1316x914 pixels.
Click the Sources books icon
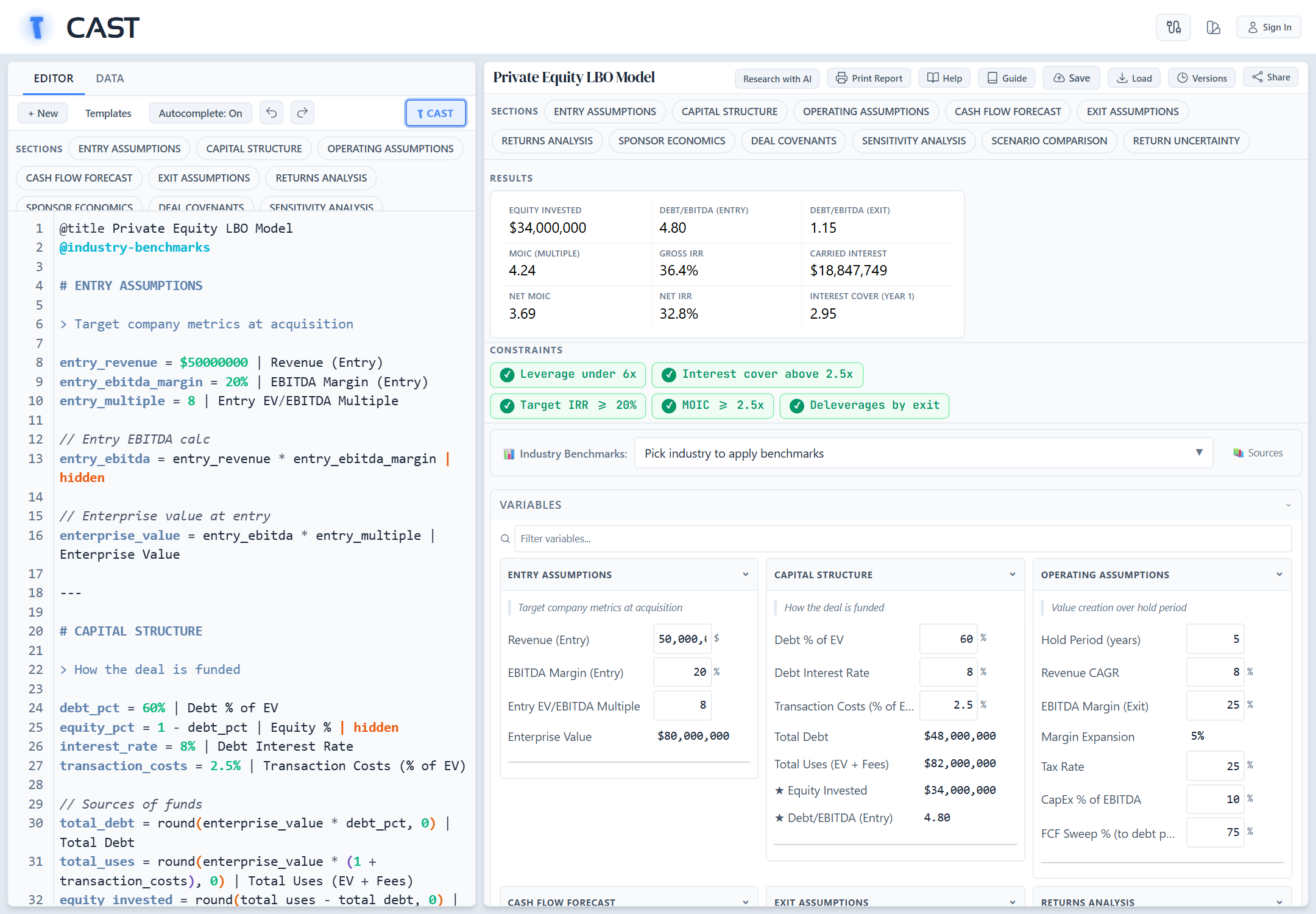[x=1239, y=453]
